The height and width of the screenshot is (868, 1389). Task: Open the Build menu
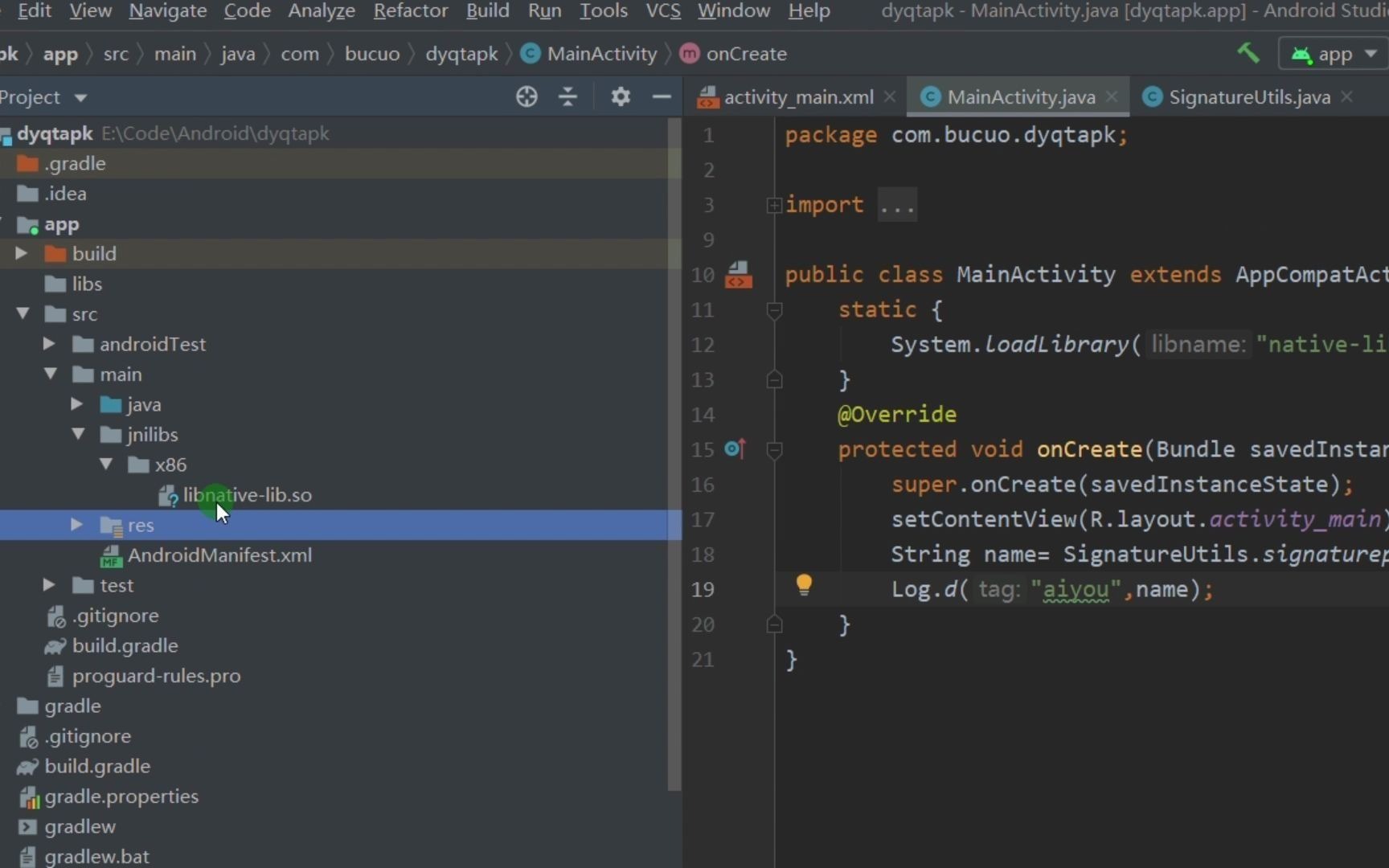tap(488, 10)
